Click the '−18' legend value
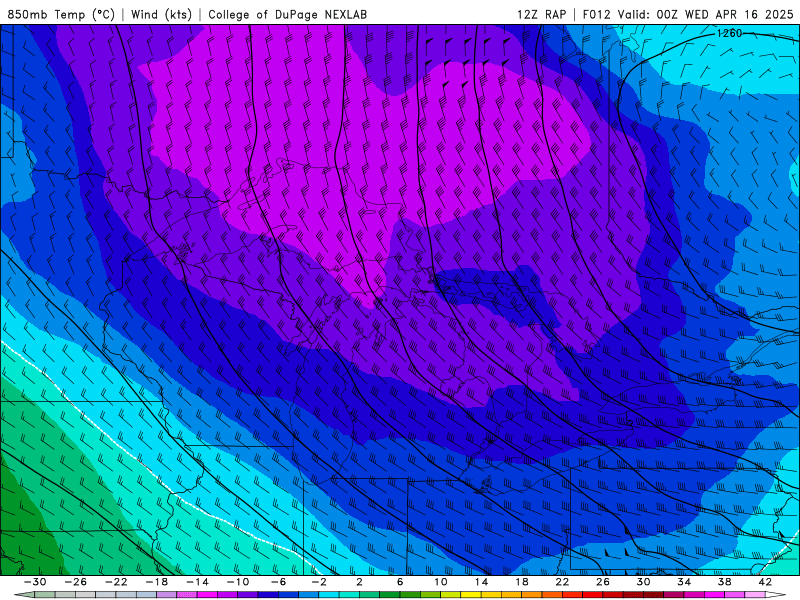 point(157,582)
